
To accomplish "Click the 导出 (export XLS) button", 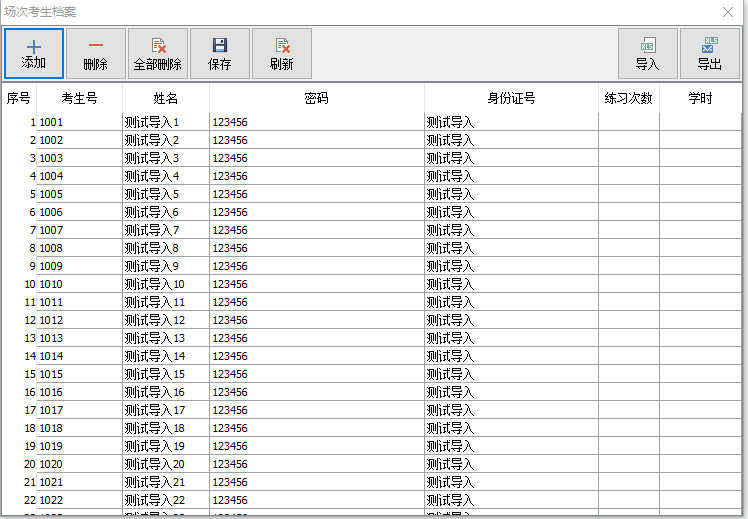I will pos(710,53).
